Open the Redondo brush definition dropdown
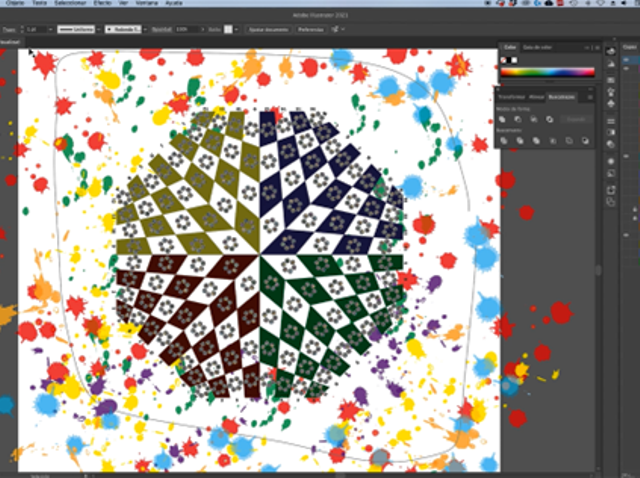Screen dimensions: 640x478 pyautogui.click(x=144, y=29)
